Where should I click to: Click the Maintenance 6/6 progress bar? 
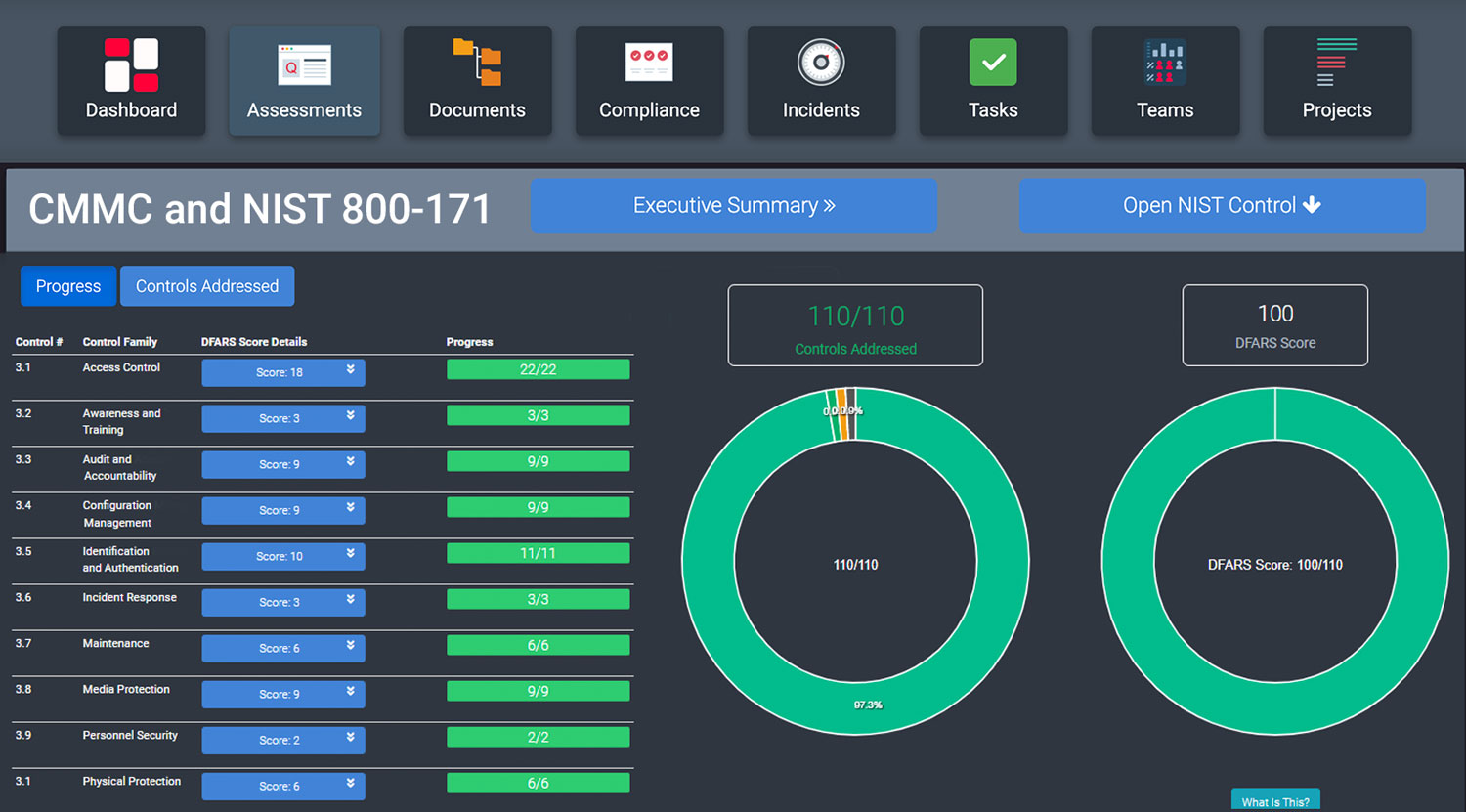click(x=539, y=645)
